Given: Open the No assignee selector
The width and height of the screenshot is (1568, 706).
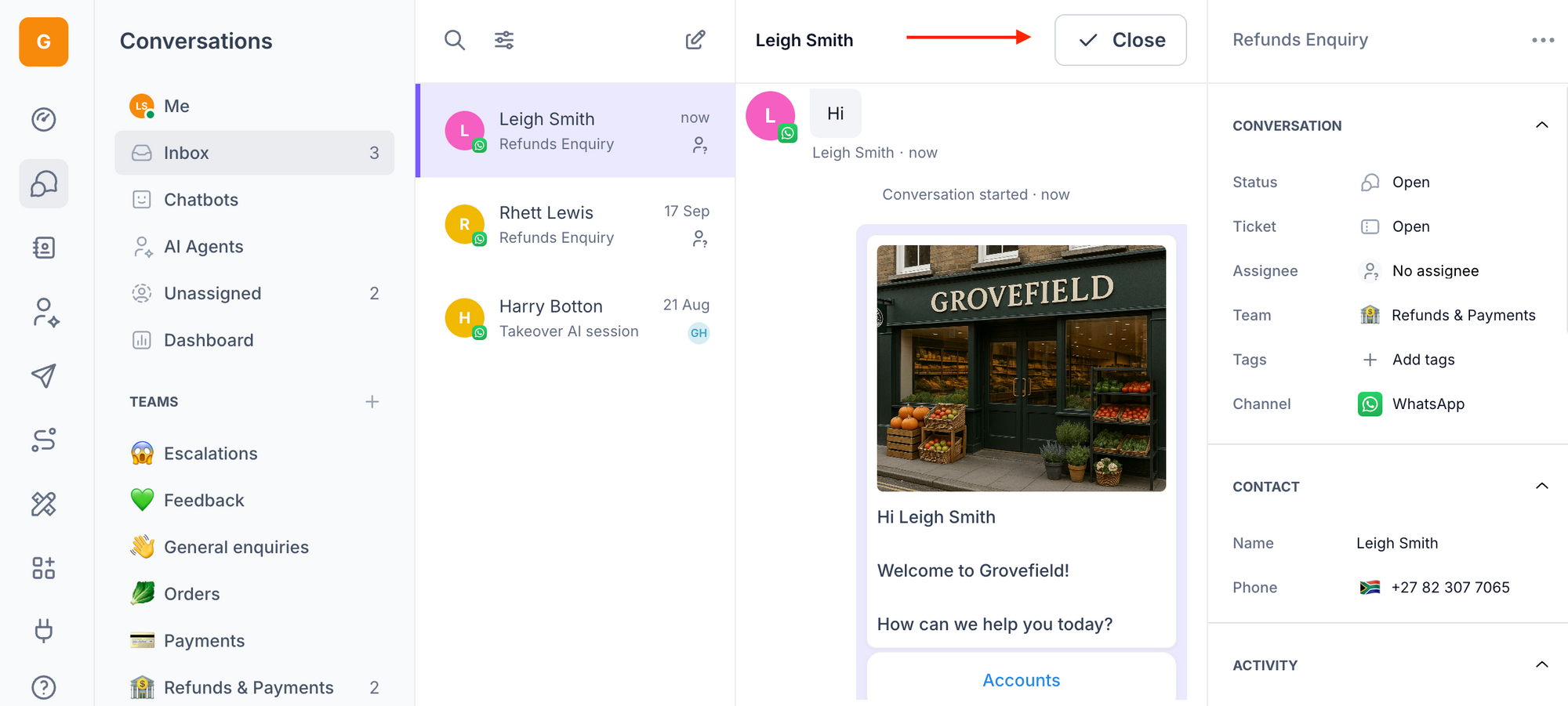Looking at the screenshot, I should pos(1435,271).
